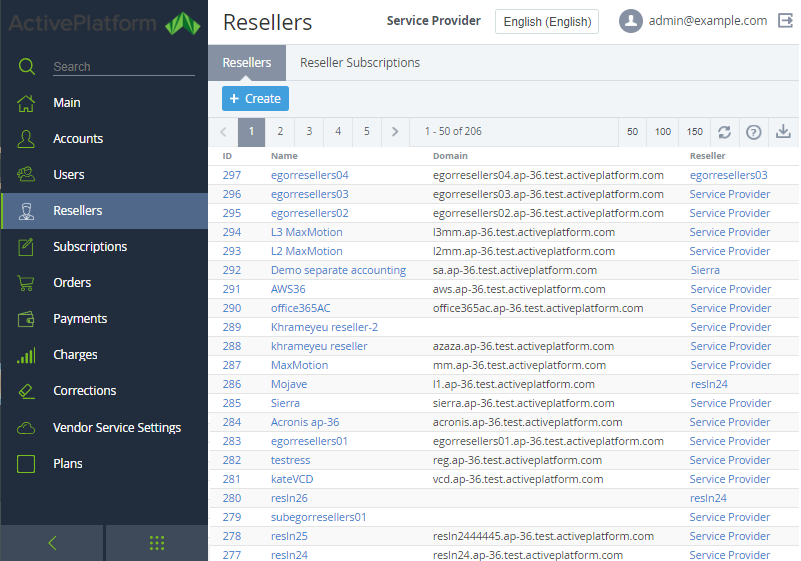Image resolution: width=801 pixels, height=561 pixels.
Task: Jump to page 3 of results
Action: (309, 132)
